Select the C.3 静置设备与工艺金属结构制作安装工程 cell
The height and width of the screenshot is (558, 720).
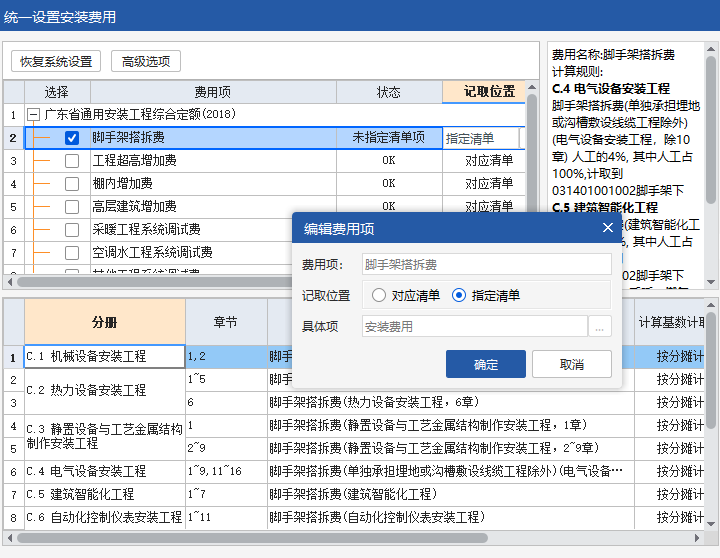coord(105,437)
